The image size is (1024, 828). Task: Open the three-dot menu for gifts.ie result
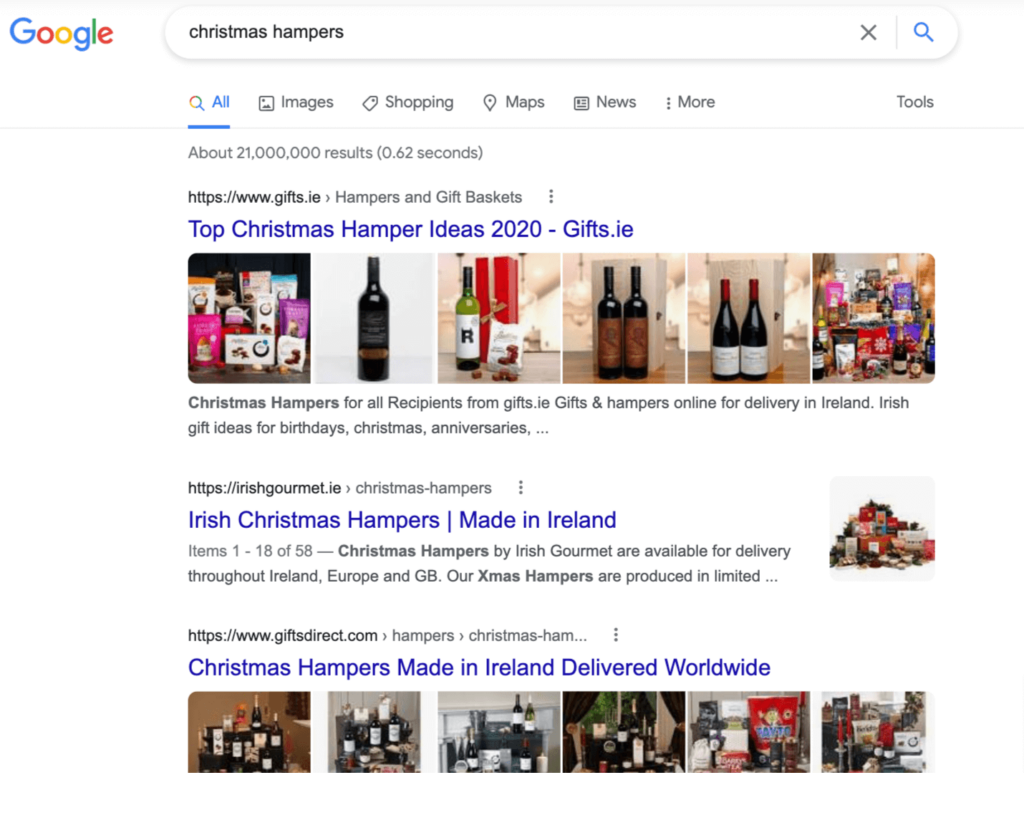[551, 197]
